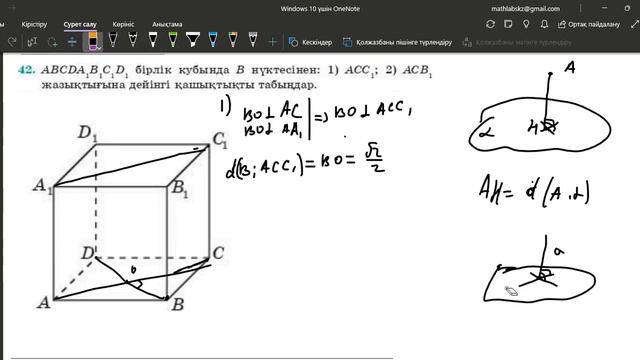
Task: Select the orange multicolor pen
Action: [233, 40]
